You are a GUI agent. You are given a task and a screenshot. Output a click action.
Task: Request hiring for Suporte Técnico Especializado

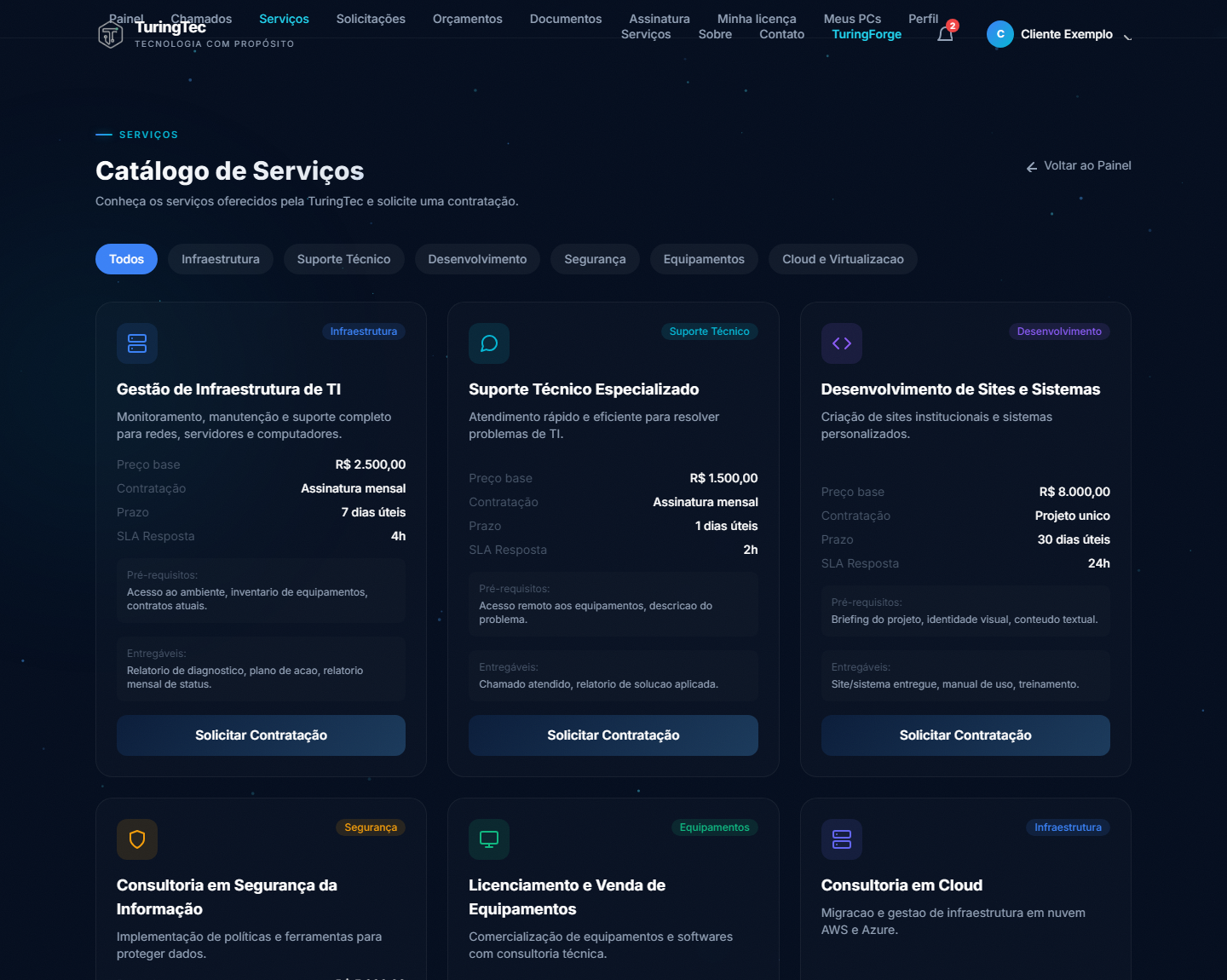[x=613, y=735]
